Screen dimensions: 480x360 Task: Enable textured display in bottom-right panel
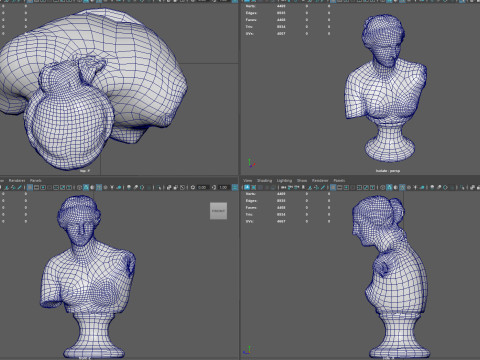tap(409, 187)
